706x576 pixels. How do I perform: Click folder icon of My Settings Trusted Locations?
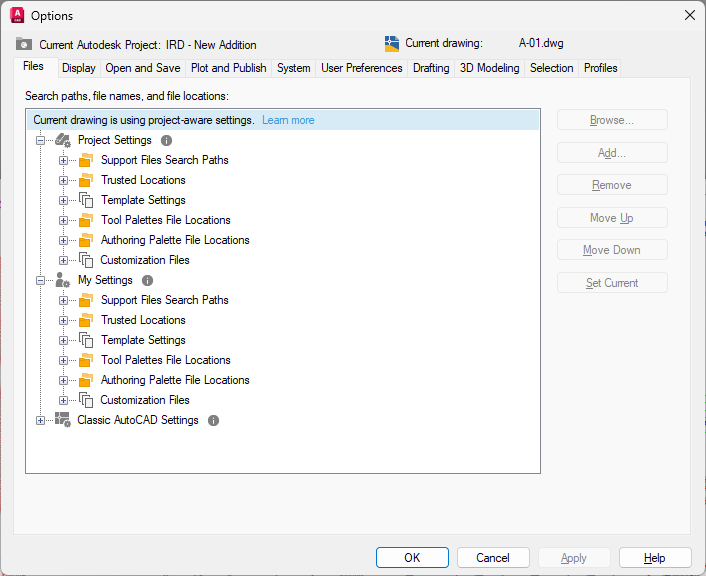coord(86,320)
